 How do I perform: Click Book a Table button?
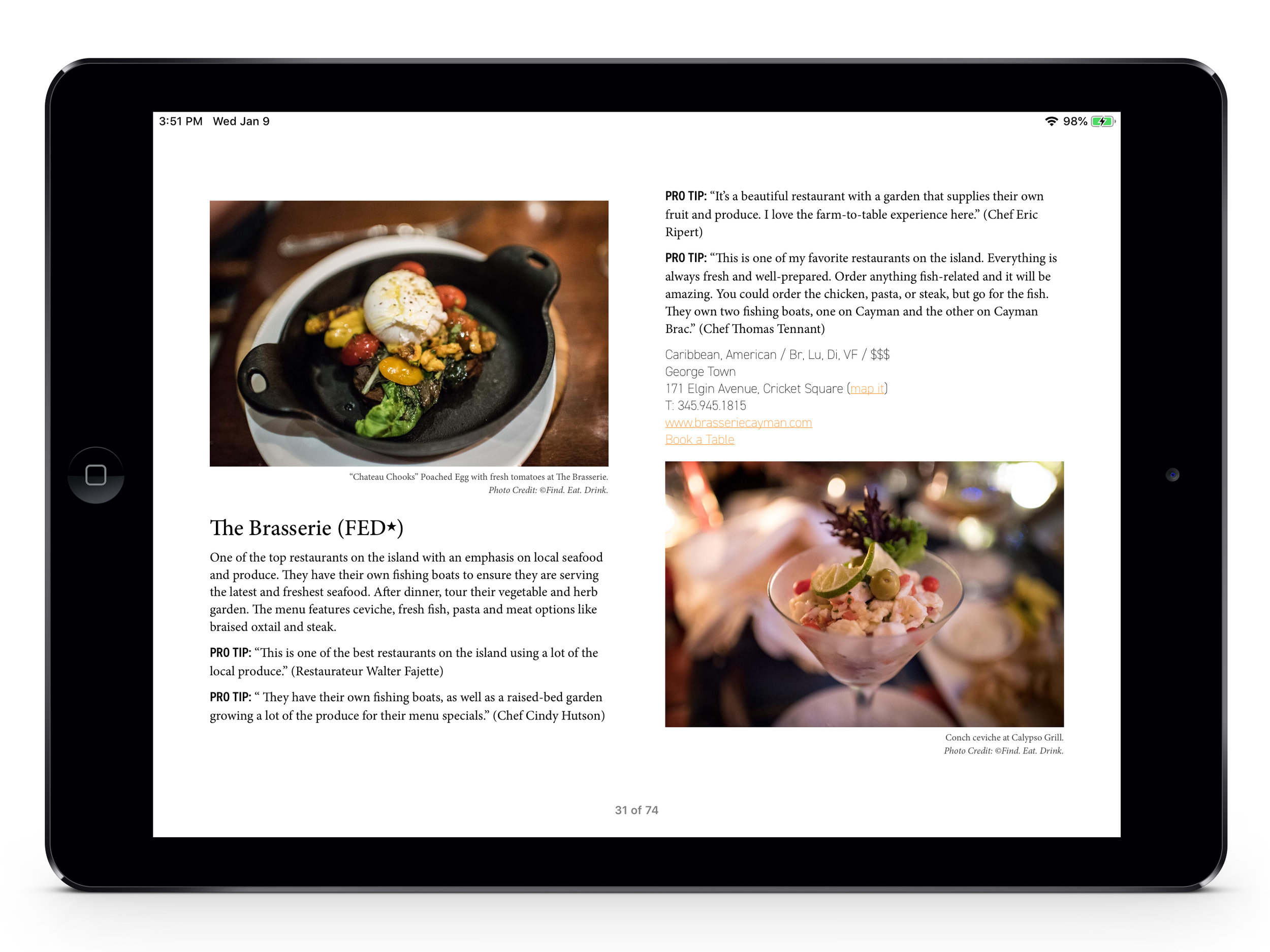coord(699,438)
